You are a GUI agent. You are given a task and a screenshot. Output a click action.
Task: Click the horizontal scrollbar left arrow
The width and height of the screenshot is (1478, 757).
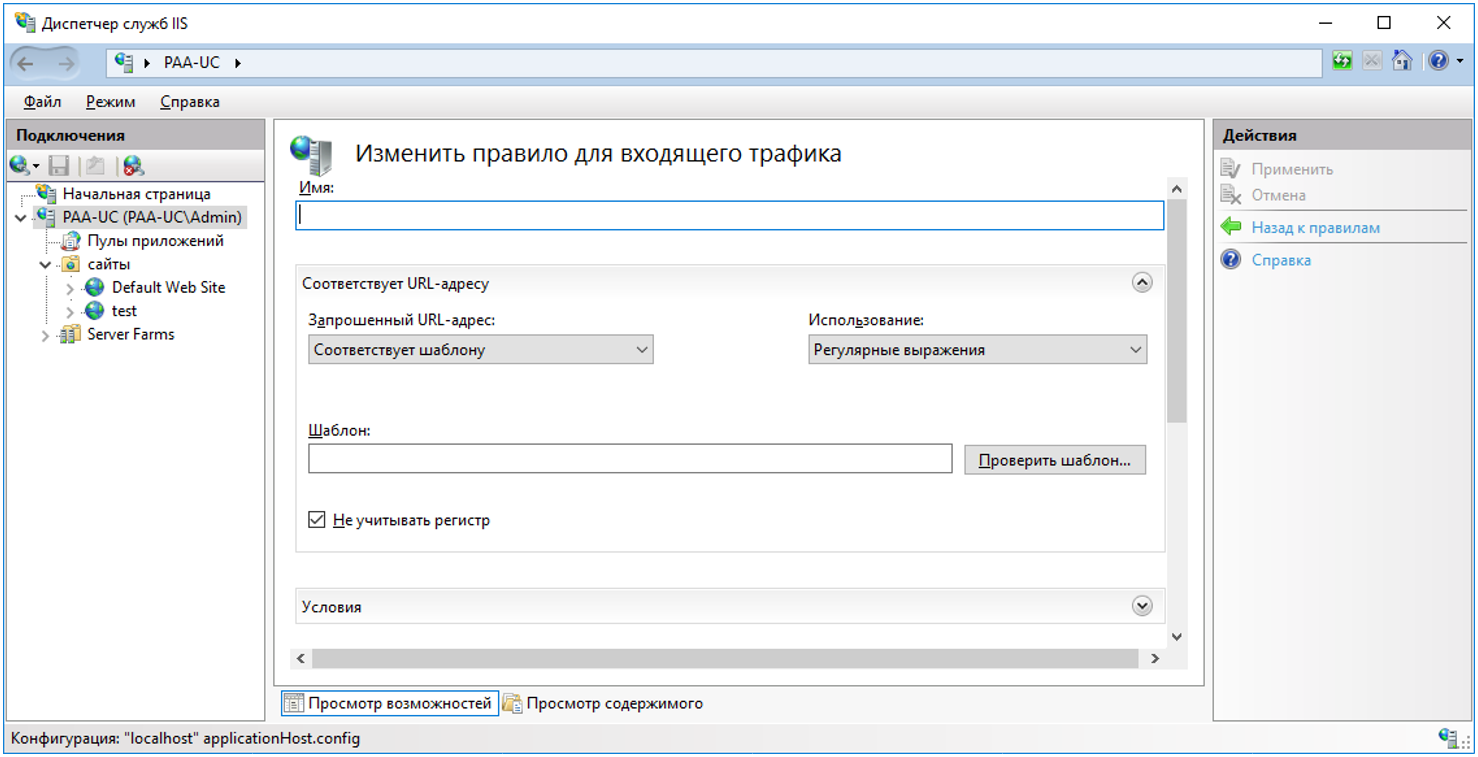coord(299,658)
